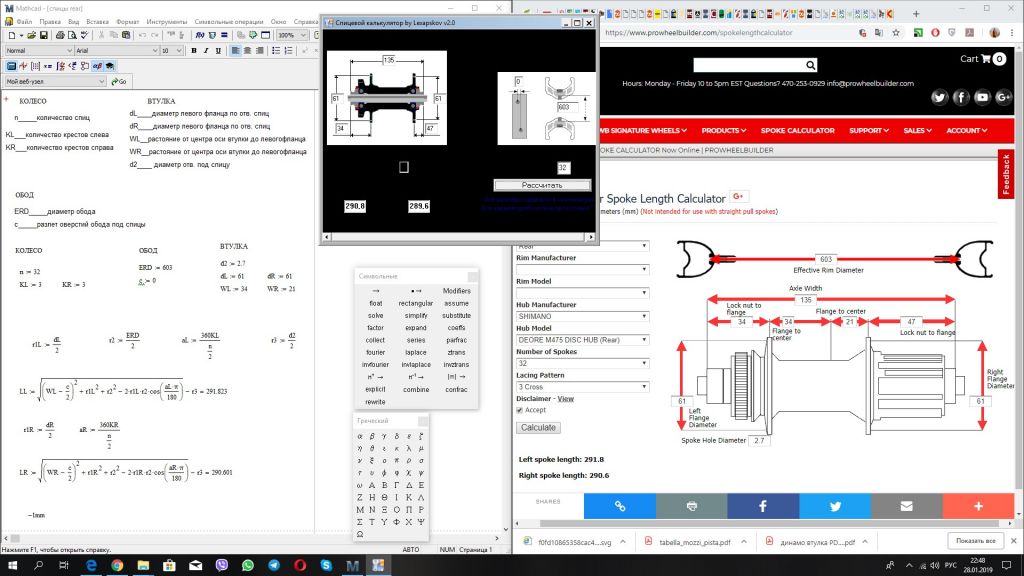Click the Print icon in Mathcad toolbar

[x=58, y=35]
